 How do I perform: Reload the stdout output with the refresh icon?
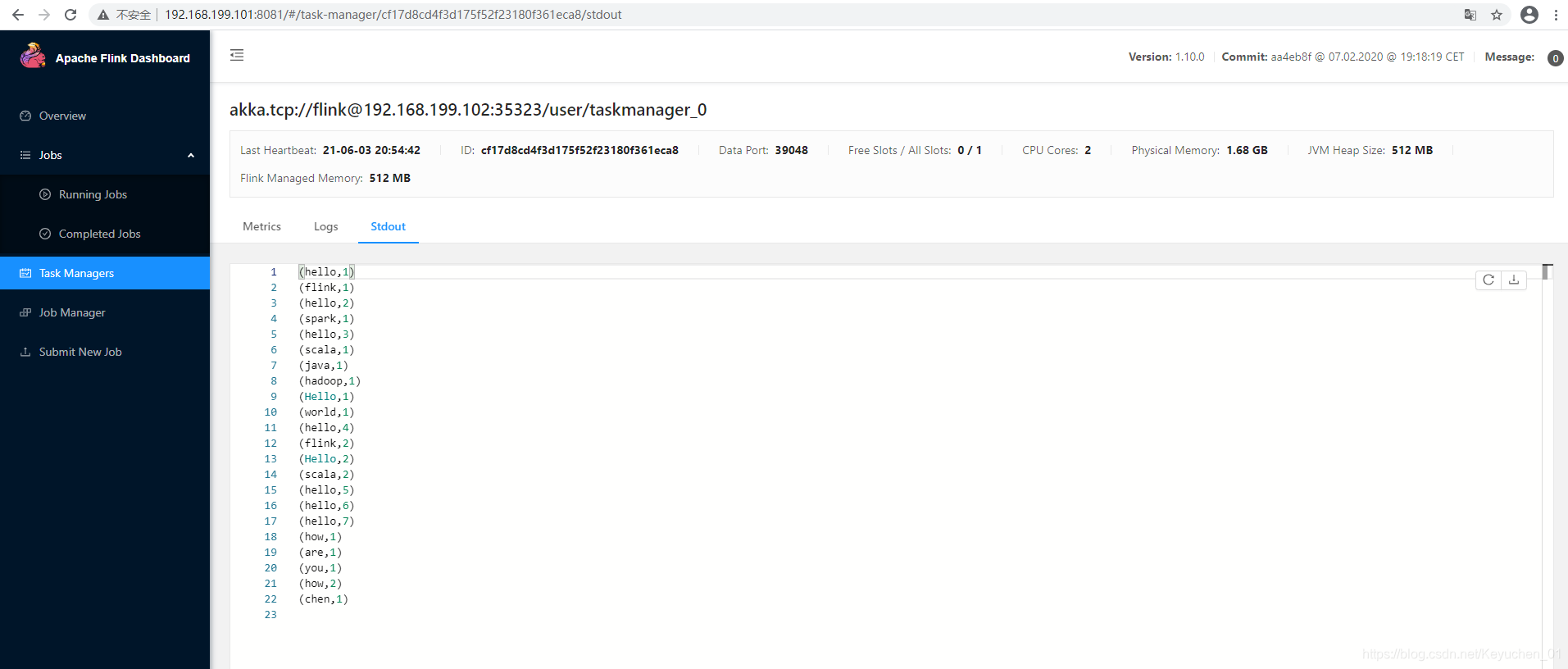tap(1488, 280)
